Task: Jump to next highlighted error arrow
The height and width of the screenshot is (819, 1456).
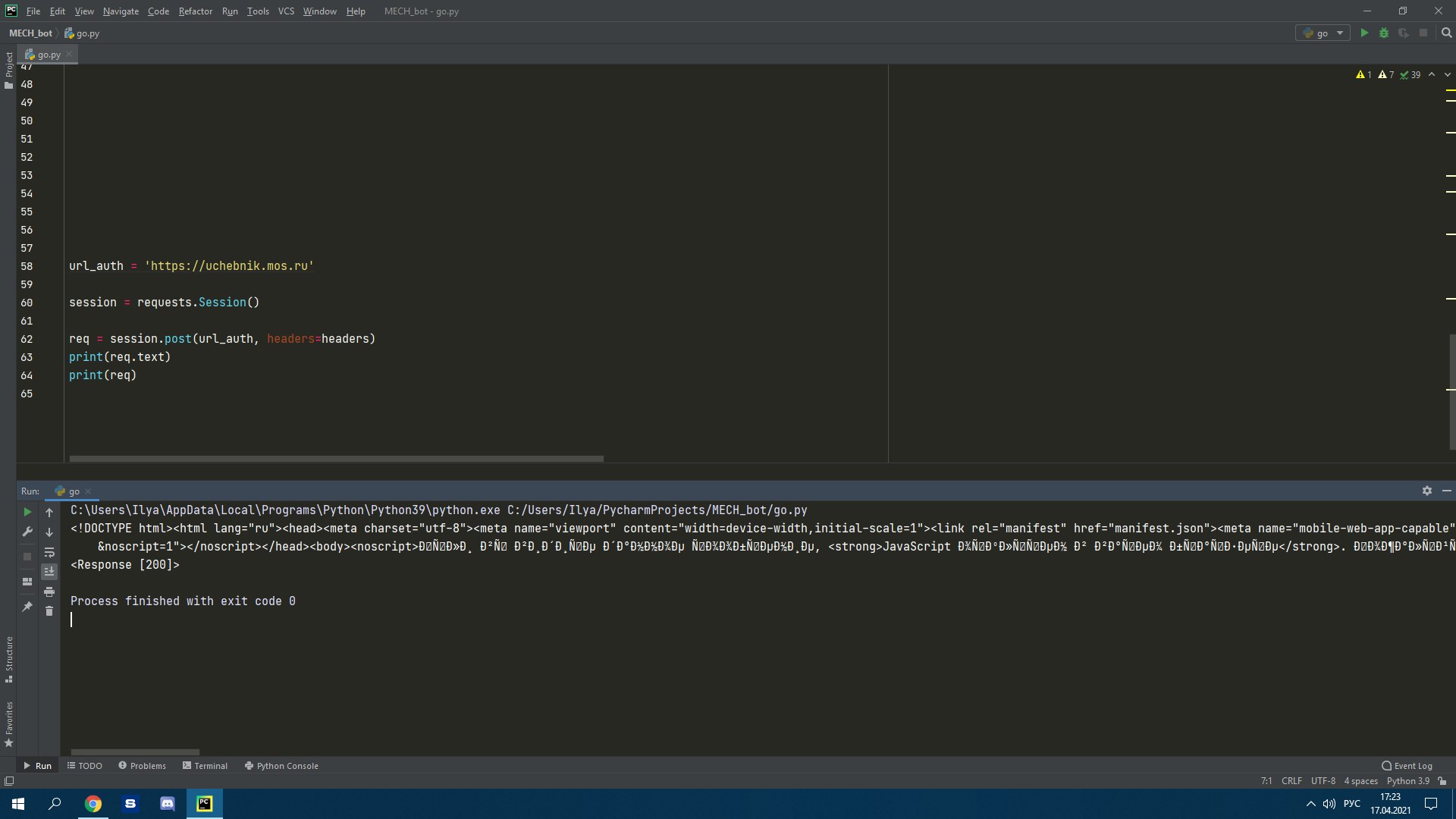Action: coord(1448,75)
